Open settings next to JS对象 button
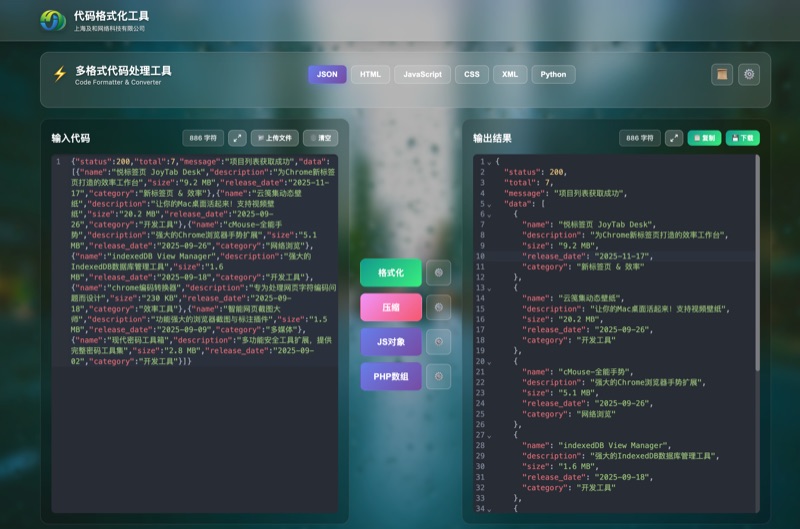This screenshot has width=800, height=529. (x=438, y=342)
